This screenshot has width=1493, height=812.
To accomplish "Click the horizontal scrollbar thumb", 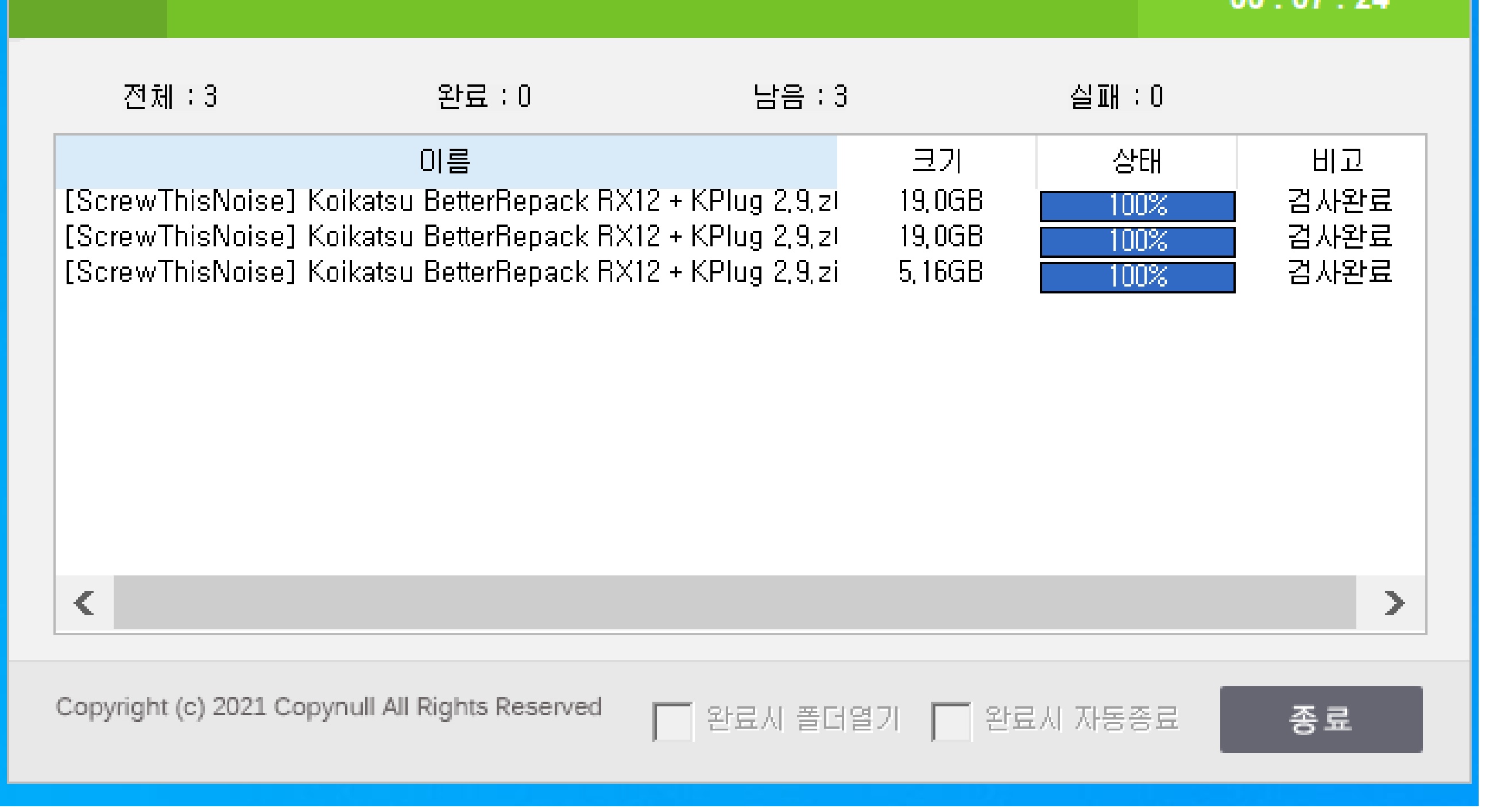I will point(734,603).
